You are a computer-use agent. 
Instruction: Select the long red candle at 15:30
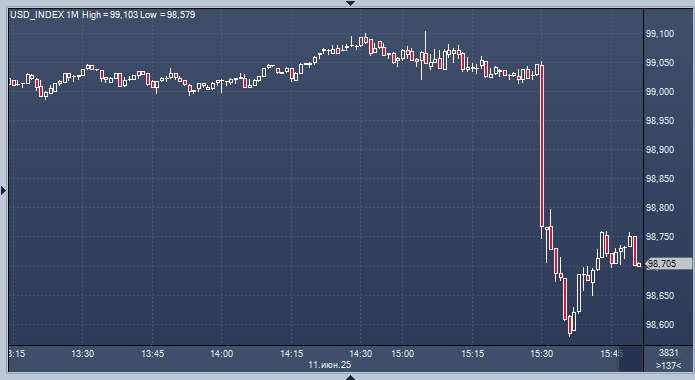coord(542,146)
